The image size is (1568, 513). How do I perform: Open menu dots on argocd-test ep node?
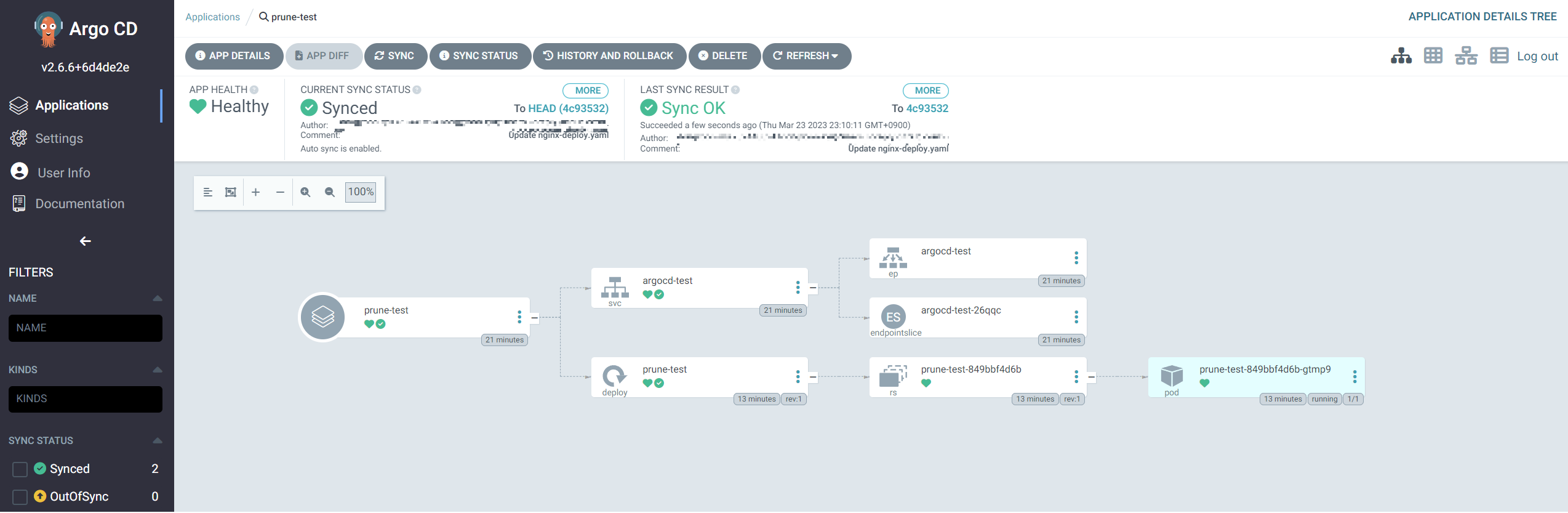click(x=1076, y=257)
